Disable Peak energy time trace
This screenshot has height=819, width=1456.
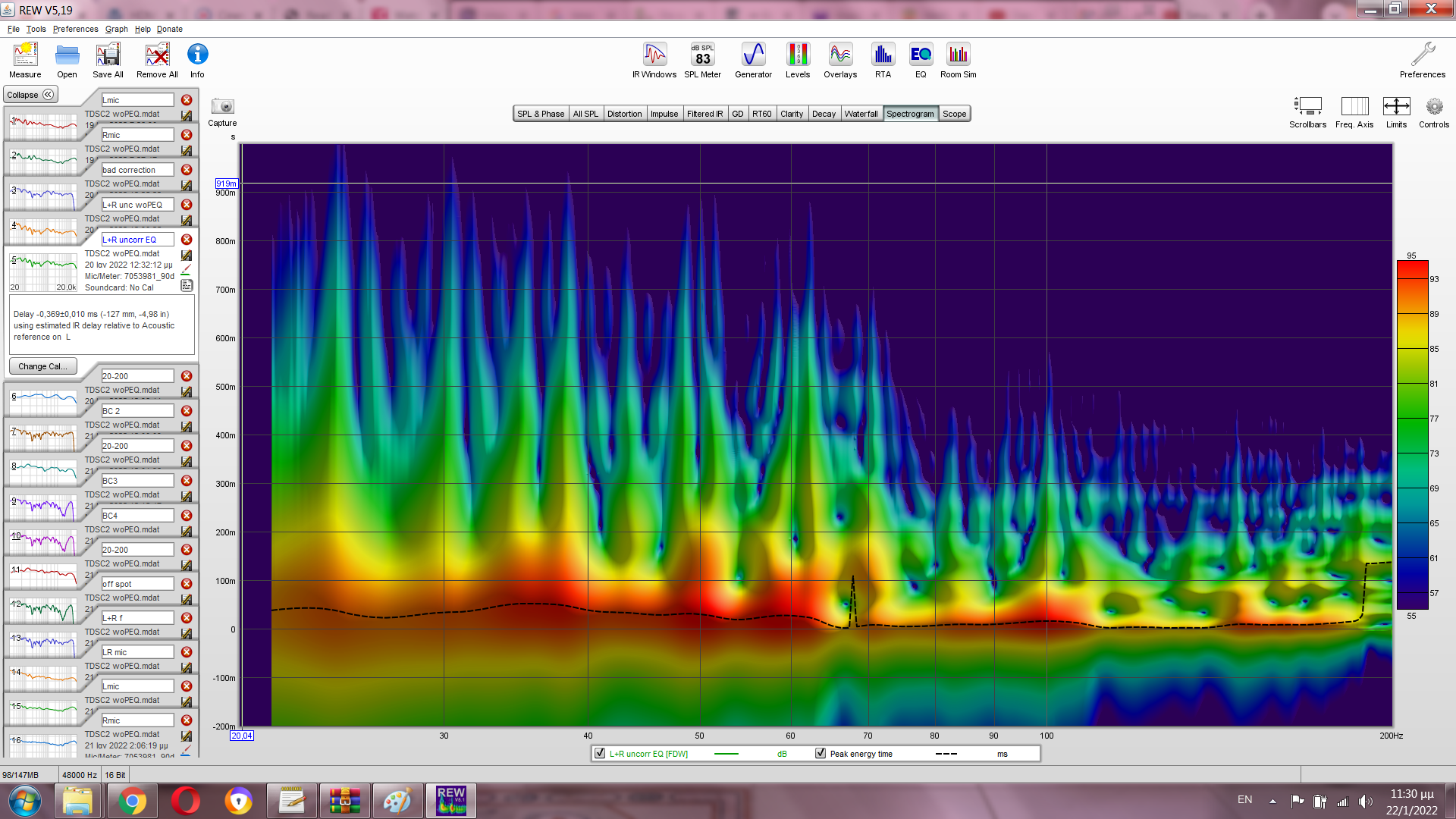(x=821, y=754)
